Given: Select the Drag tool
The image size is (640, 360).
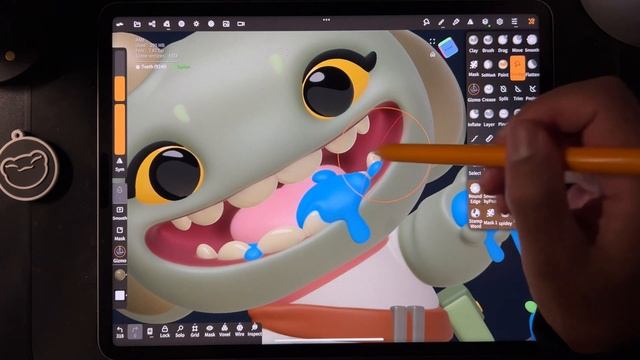Looking at the screenshot, I should (502, 43).
